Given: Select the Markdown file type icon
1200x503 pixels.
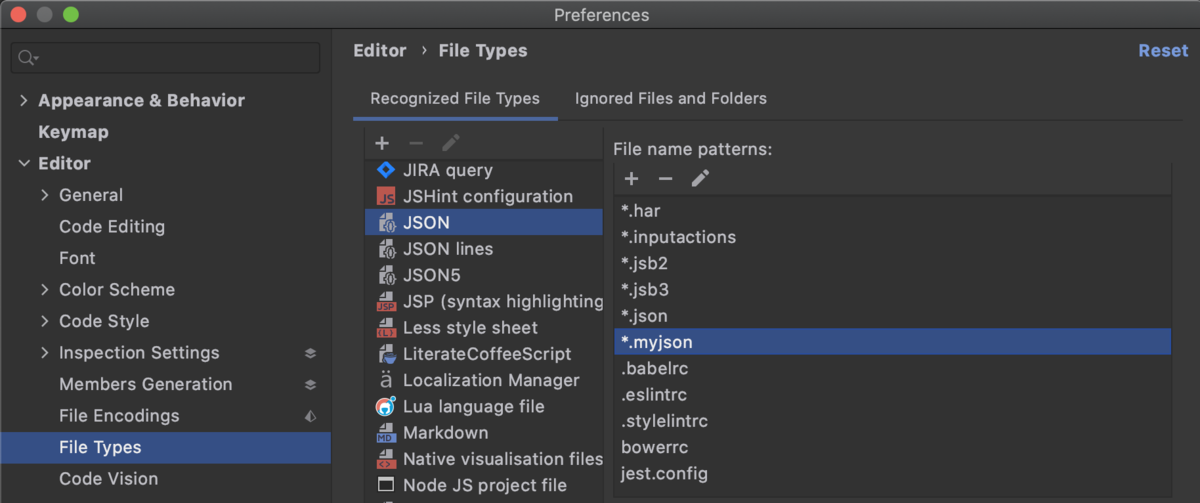Looking at the screenshot, I should (x=386, y=433).
